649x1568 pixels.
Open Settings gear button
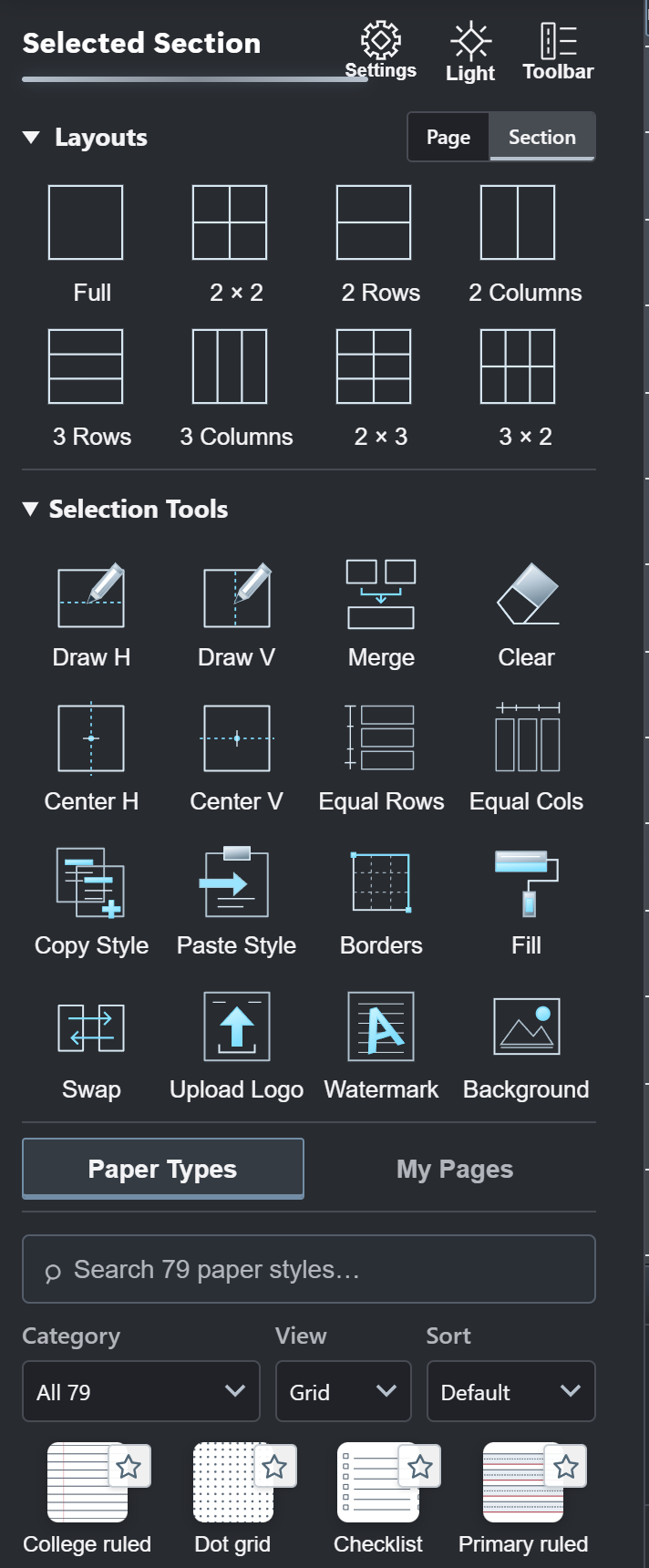tap(381, 50)
